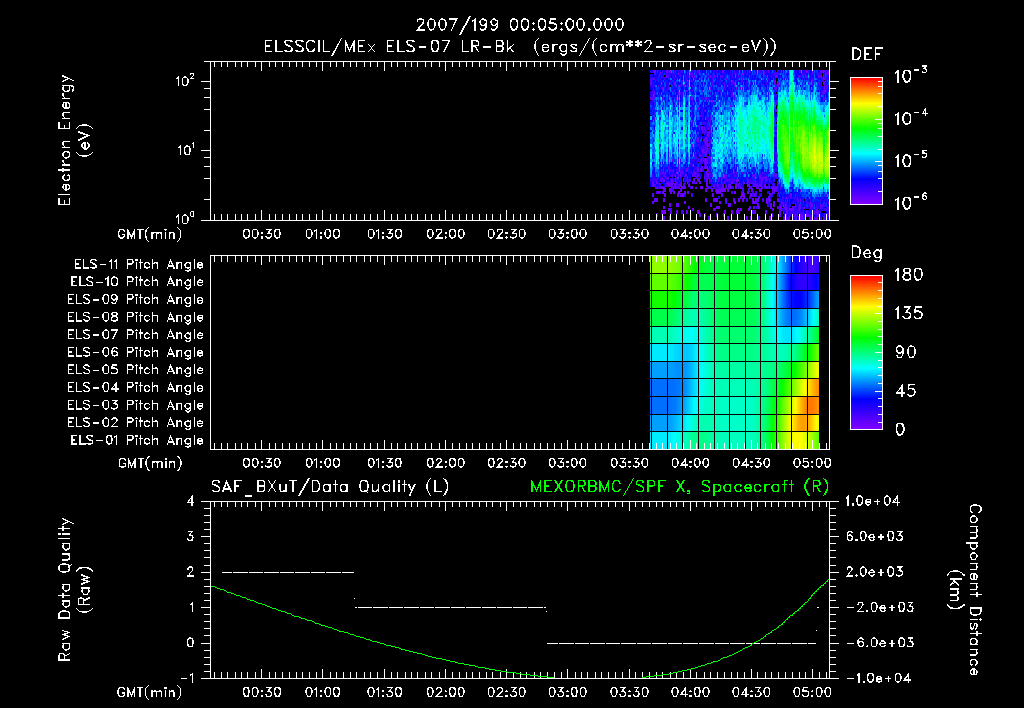Viewport: 1024px width, 708px height.
Task: Select the ELS-01 Pitch Angle row label
Action: pos(137,441)
